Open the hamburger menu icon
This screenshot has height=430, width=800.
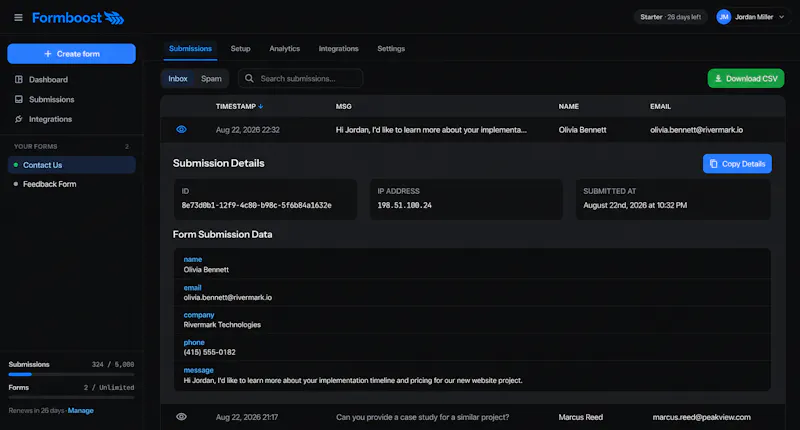coord(18,18)
